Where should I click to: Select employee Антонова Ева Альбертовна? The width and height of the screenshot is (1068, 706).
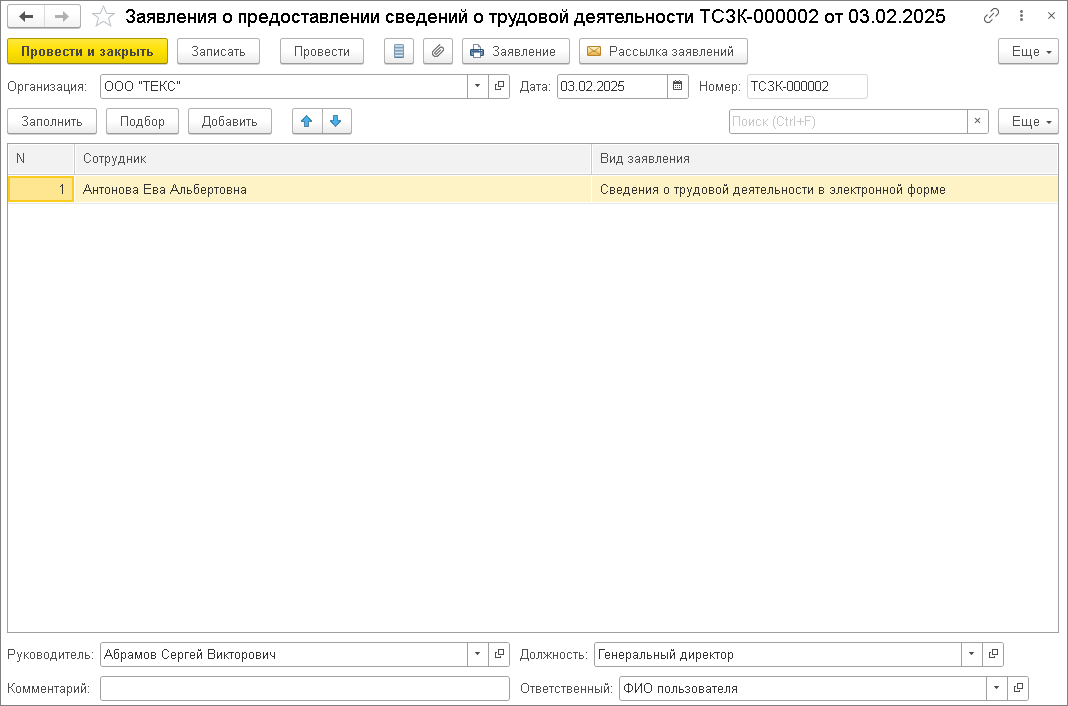(x=333, y=189)
